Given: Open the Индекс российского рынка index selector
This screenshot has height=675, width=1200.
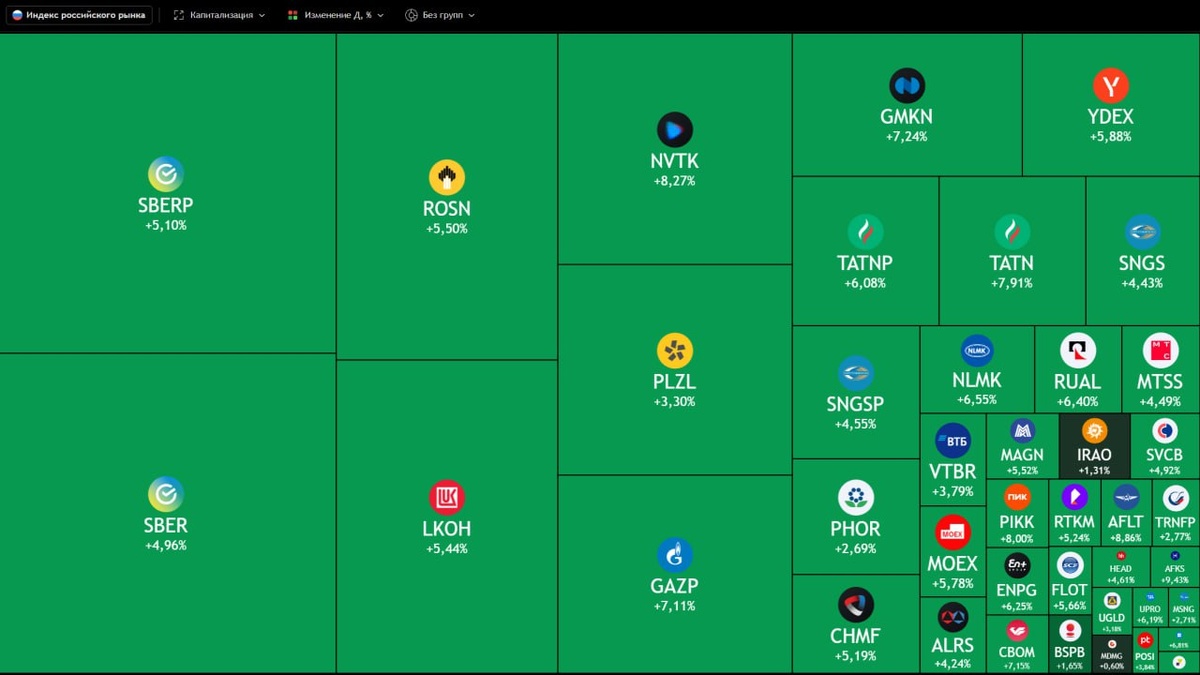Looking at the screenshot, I should click(78, 15).
